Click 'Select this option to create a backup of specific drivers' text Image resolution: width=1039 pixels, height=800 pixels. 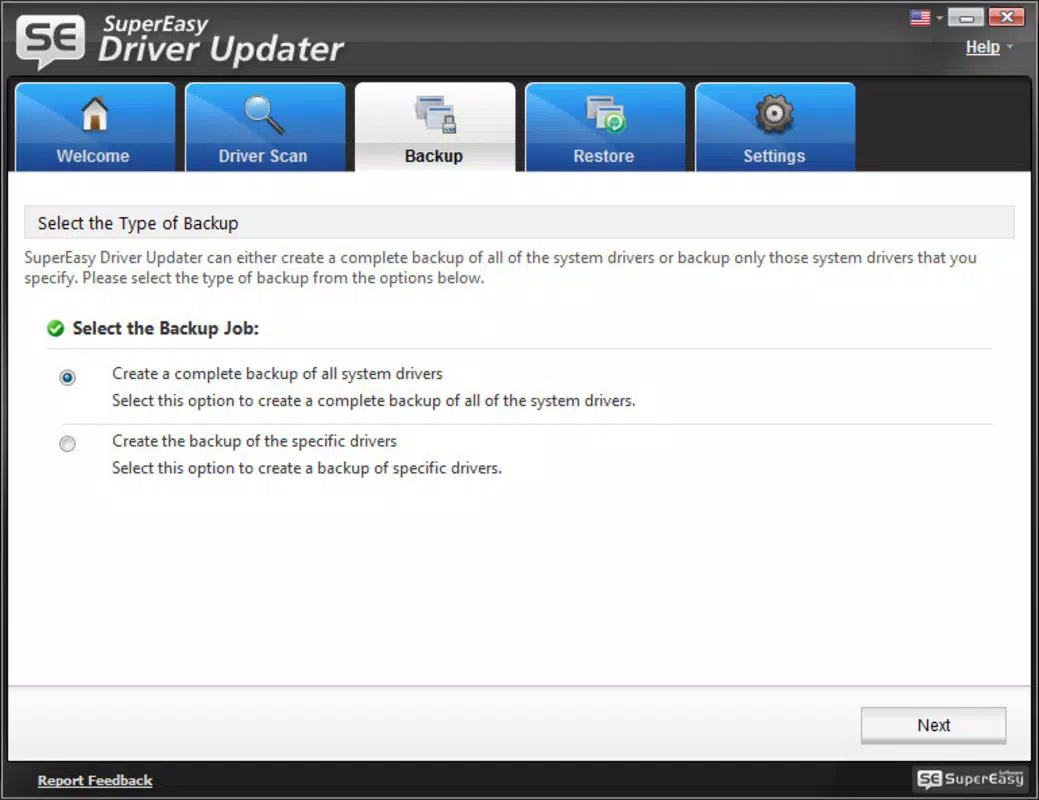(307, 468)
